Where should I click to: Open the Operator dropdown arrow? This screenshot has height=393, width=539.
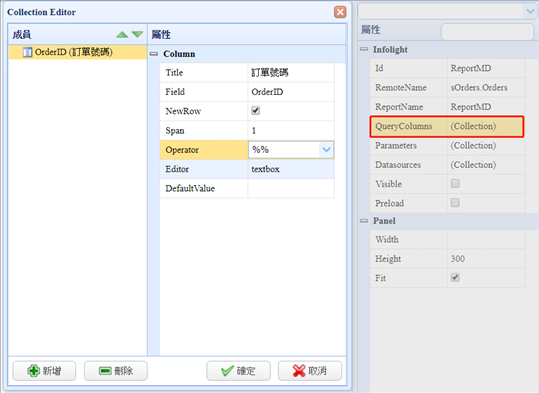pos(326,150)
